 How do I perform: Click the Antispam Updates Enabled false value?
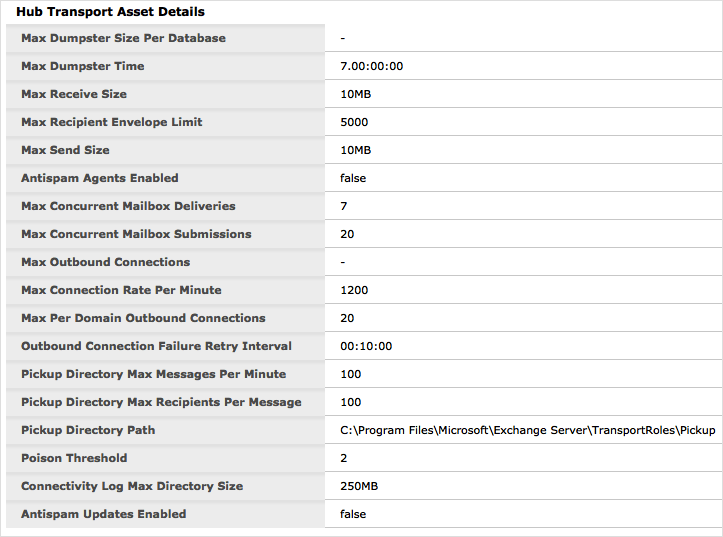353,514
